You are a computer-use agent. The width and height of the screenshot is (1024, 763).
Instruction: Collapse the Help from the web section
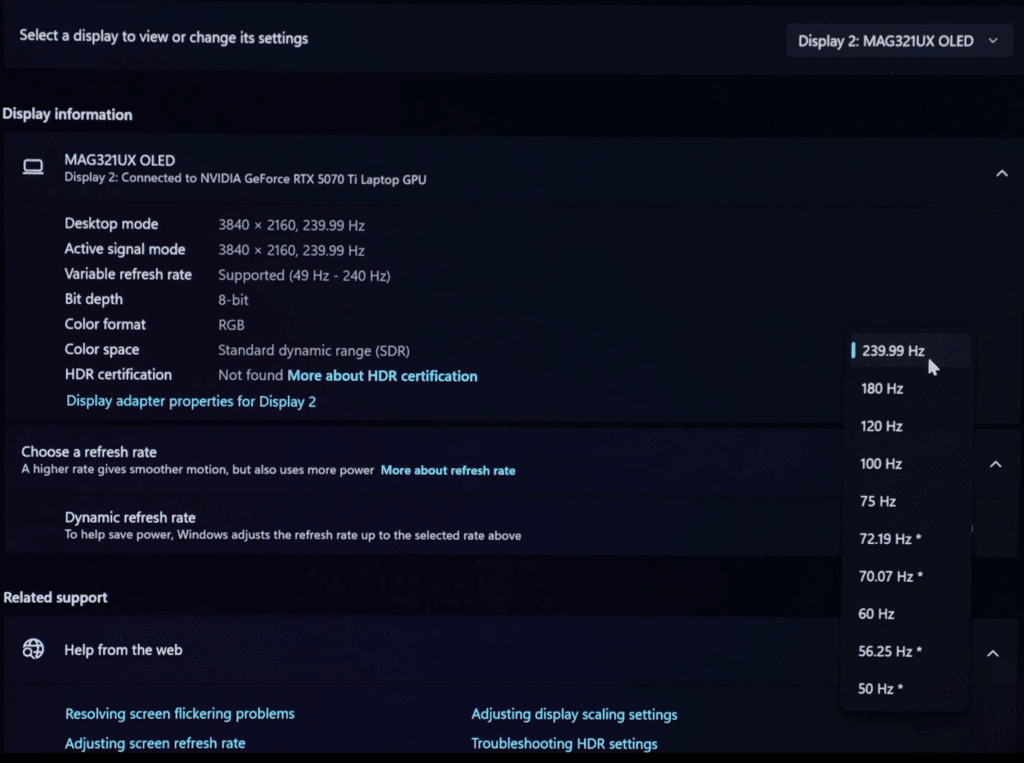[992, 653]
